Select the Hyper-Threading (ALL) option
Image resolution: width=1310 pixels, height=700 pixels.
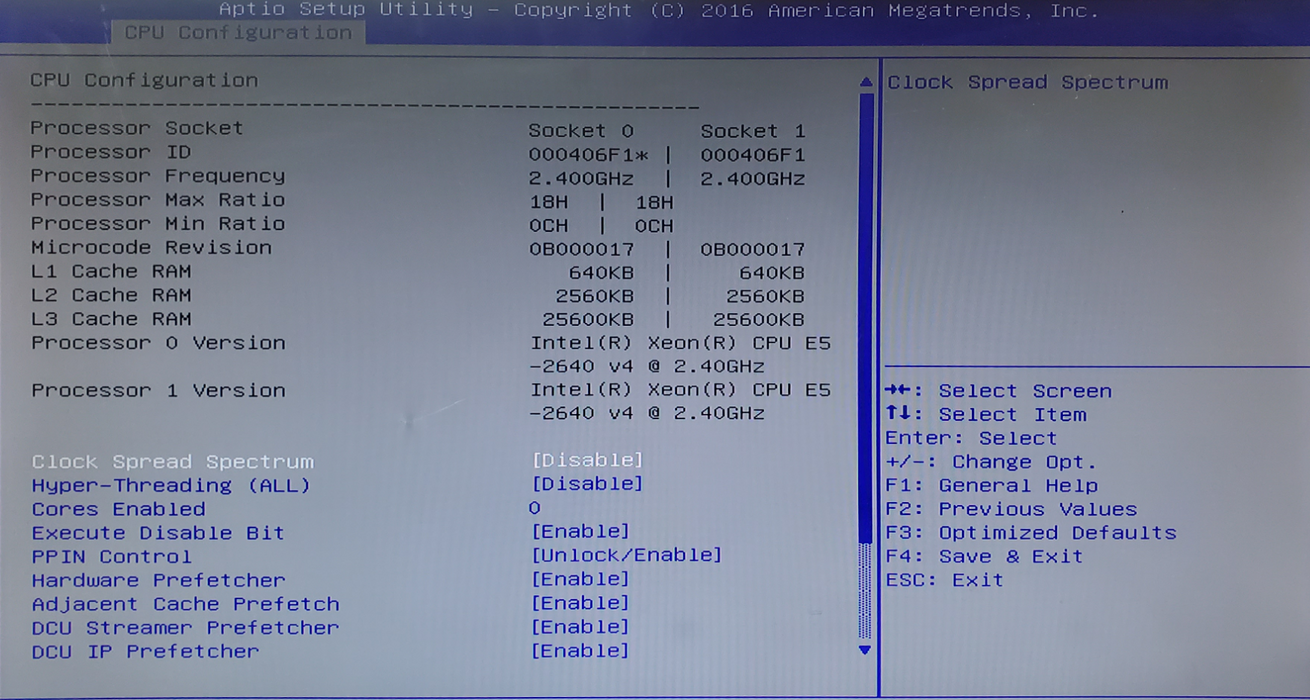[x=171, y=486]
